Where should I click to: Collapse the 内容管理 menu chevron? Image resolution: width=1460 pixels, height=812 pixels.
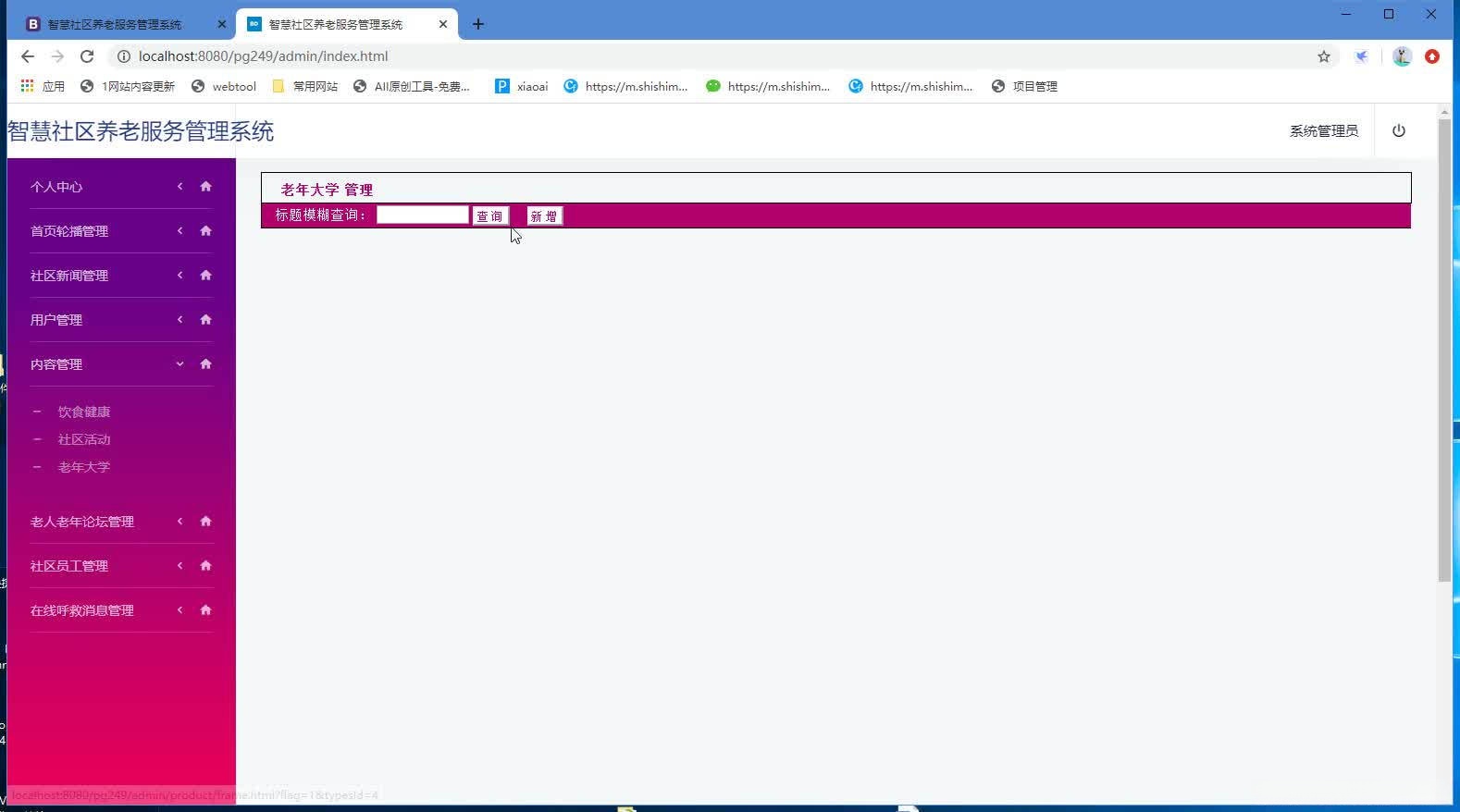(x=180, y=364)
